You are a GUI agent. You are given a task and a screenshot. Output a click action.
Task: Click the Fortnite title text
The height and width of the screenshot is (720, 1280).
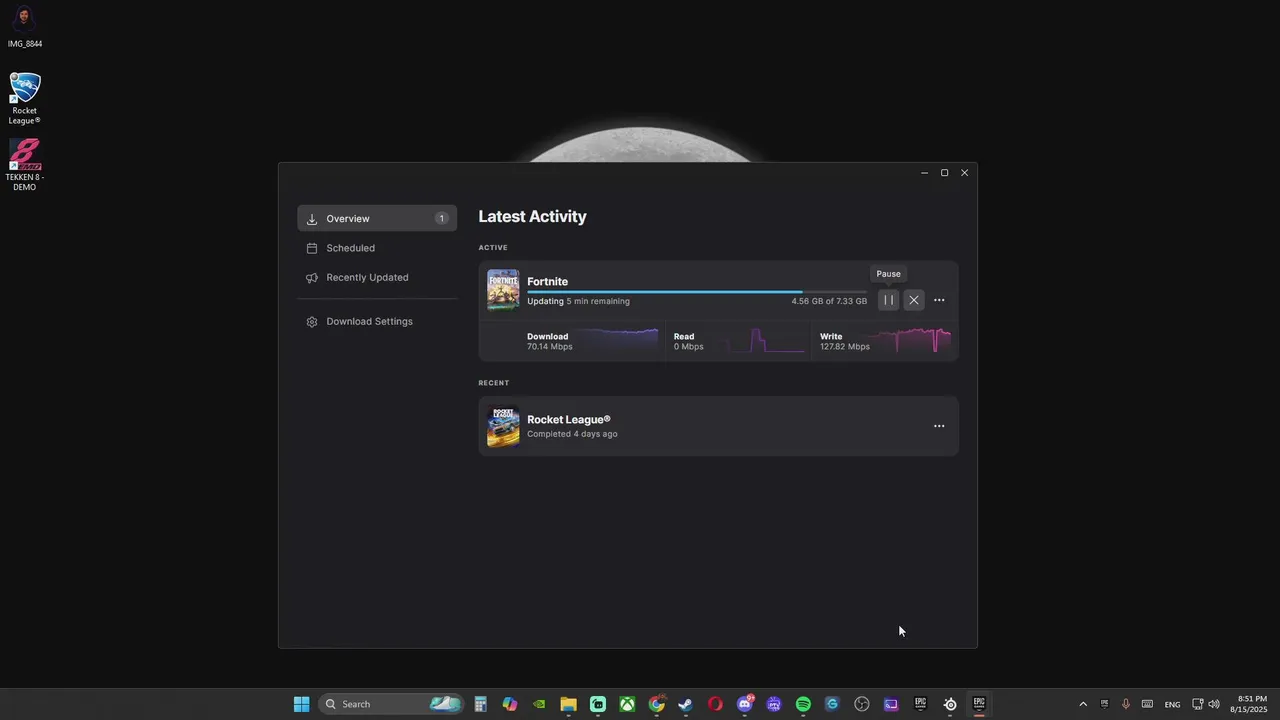(x=547, y=282)
